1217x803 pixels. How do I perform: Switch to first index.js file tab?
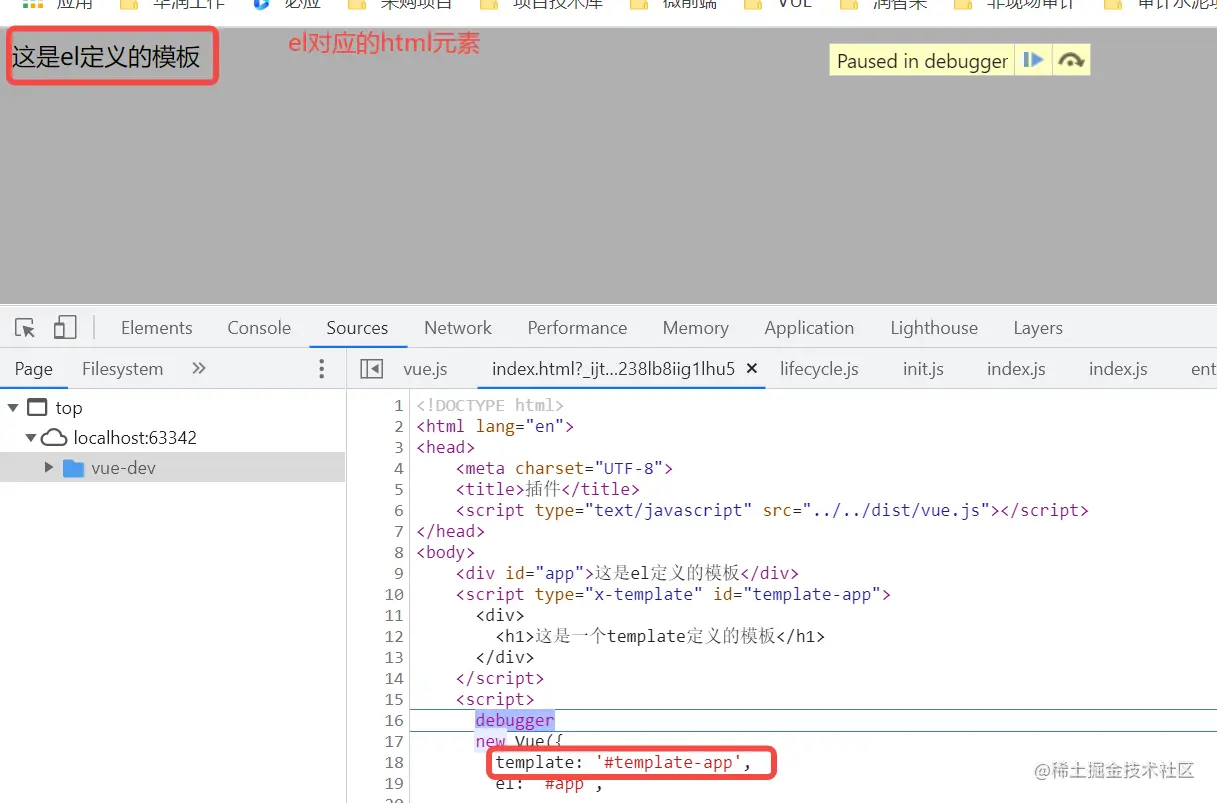1016,369
